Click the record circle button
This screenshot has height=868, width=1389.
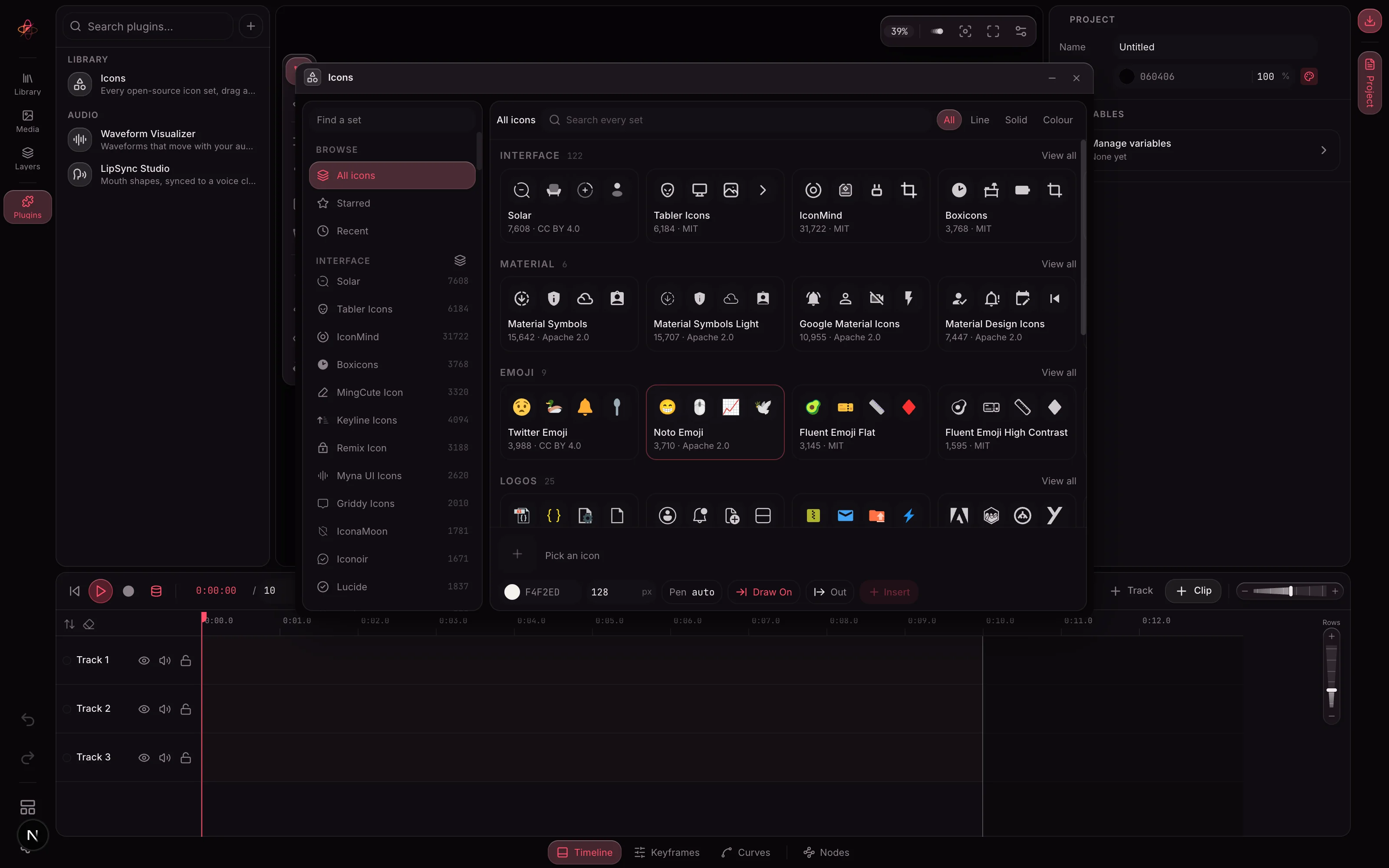(x=128, y=591)
